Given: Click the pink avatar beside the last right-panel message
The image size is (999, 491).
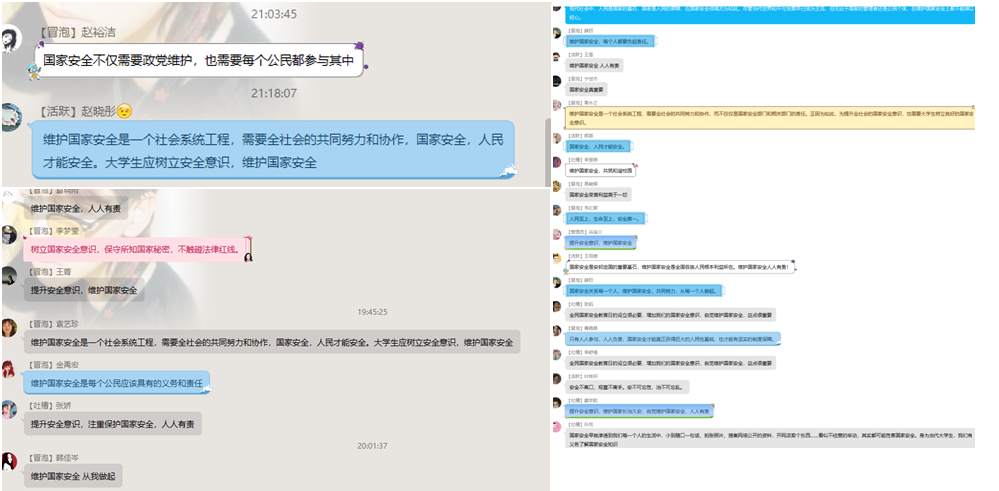Looking at the screenshot, I should [556, 426].
